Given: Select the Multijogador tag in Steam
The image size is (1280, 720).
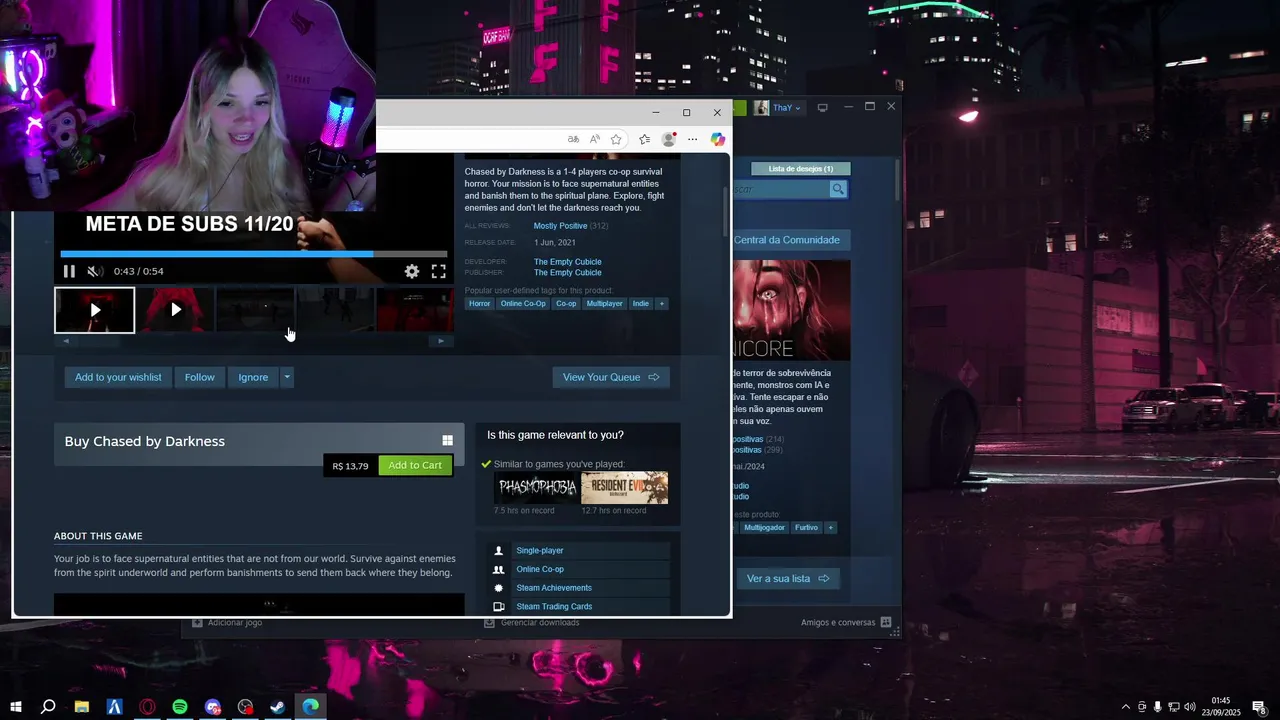Looking at the screenshot, I should pyautogui.click(x=764, y=527).
